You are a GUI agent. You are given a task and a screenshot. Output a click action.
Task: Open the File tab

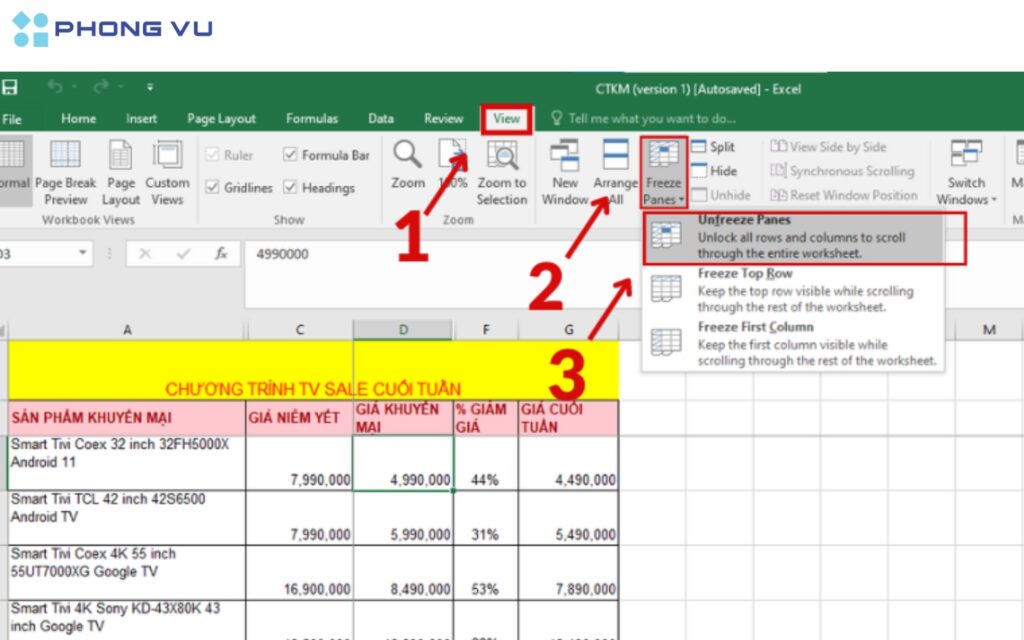coord(12,119)
